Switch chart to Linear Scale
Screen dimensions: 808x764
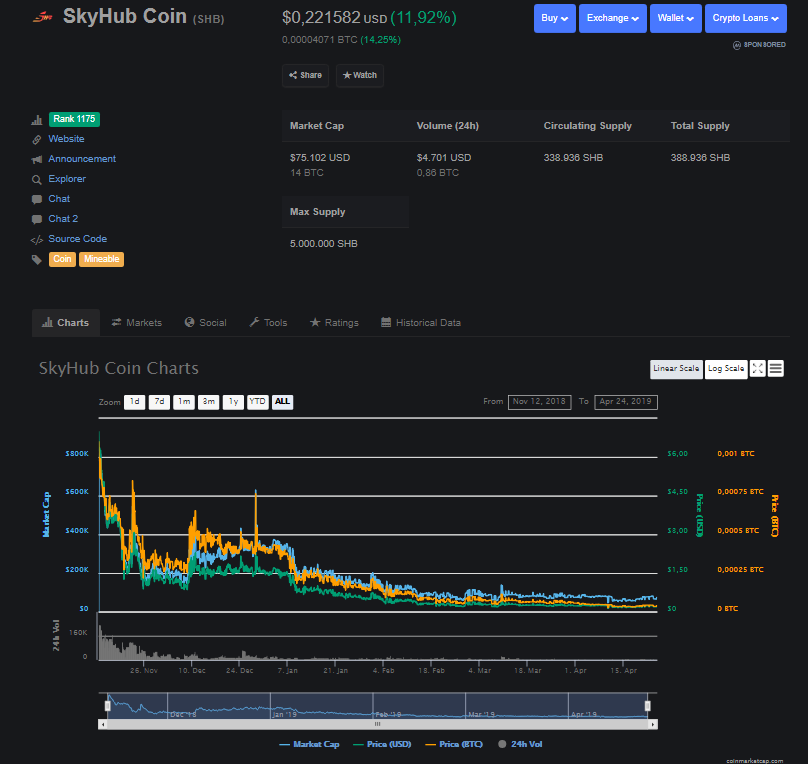(676, 369)
